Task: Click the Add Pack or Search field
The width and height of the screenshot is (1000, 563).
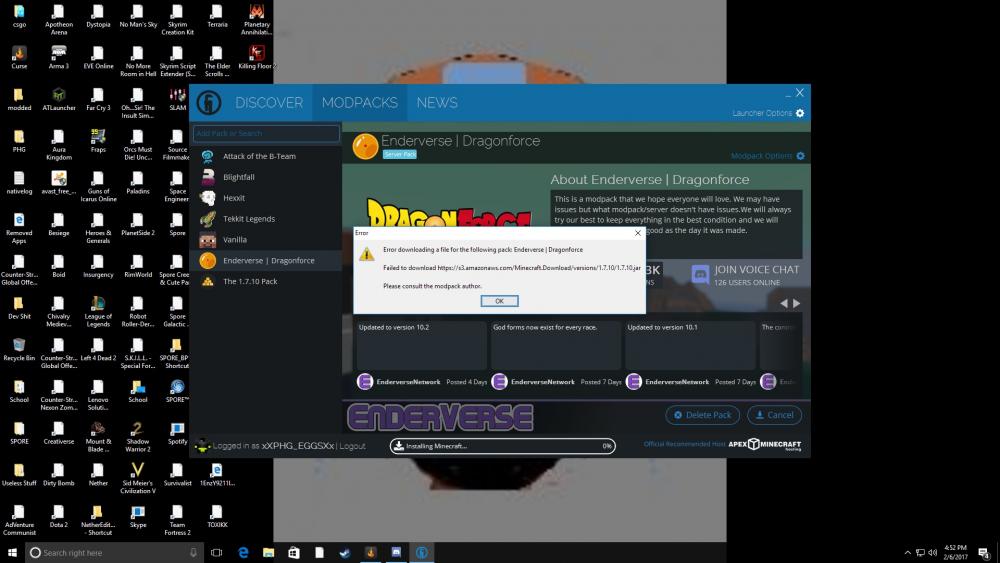Action: pyautogui.click(x=266, y=133)
